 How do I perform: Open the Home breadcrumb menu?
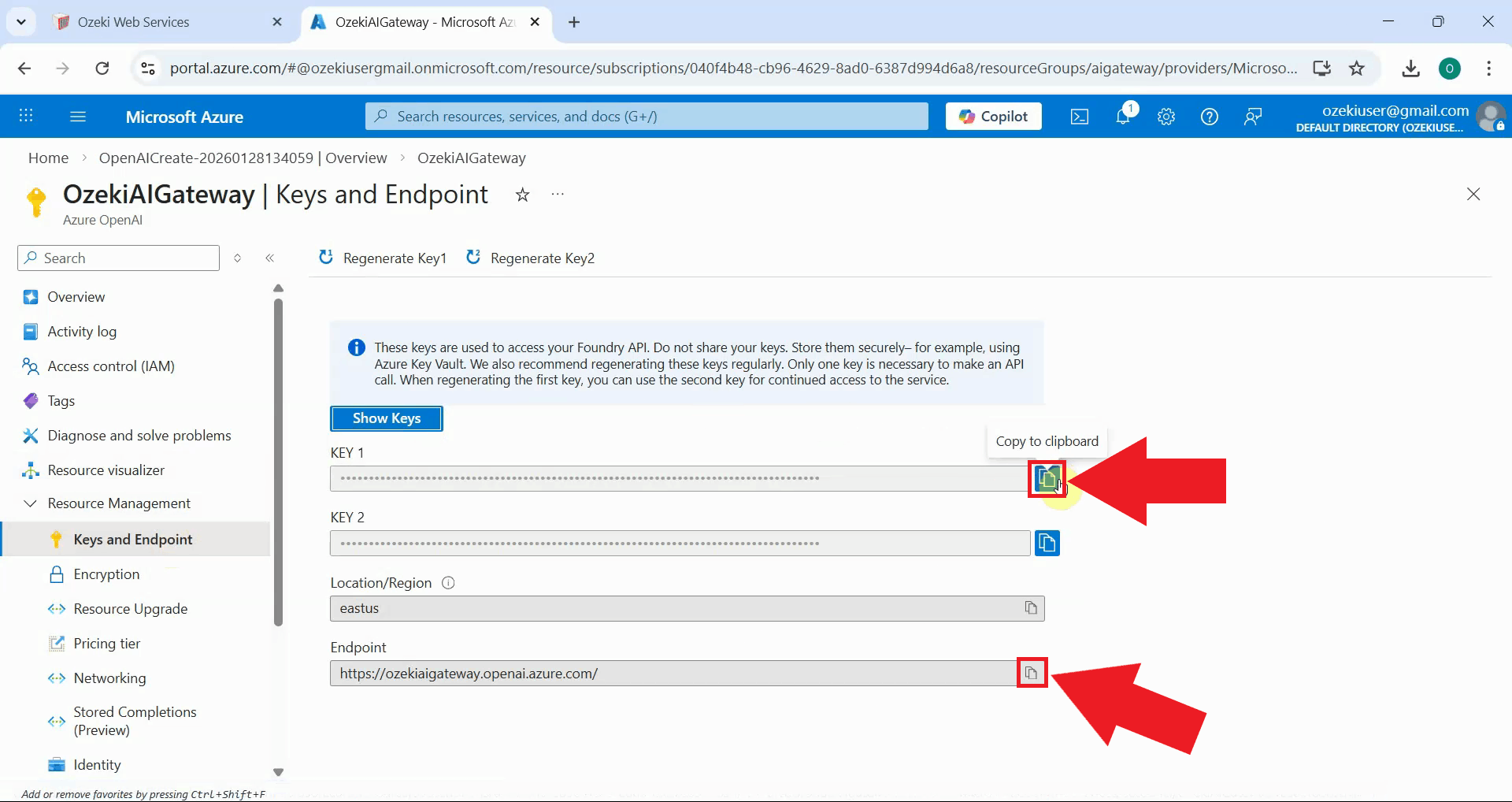[x=47, y=158]
